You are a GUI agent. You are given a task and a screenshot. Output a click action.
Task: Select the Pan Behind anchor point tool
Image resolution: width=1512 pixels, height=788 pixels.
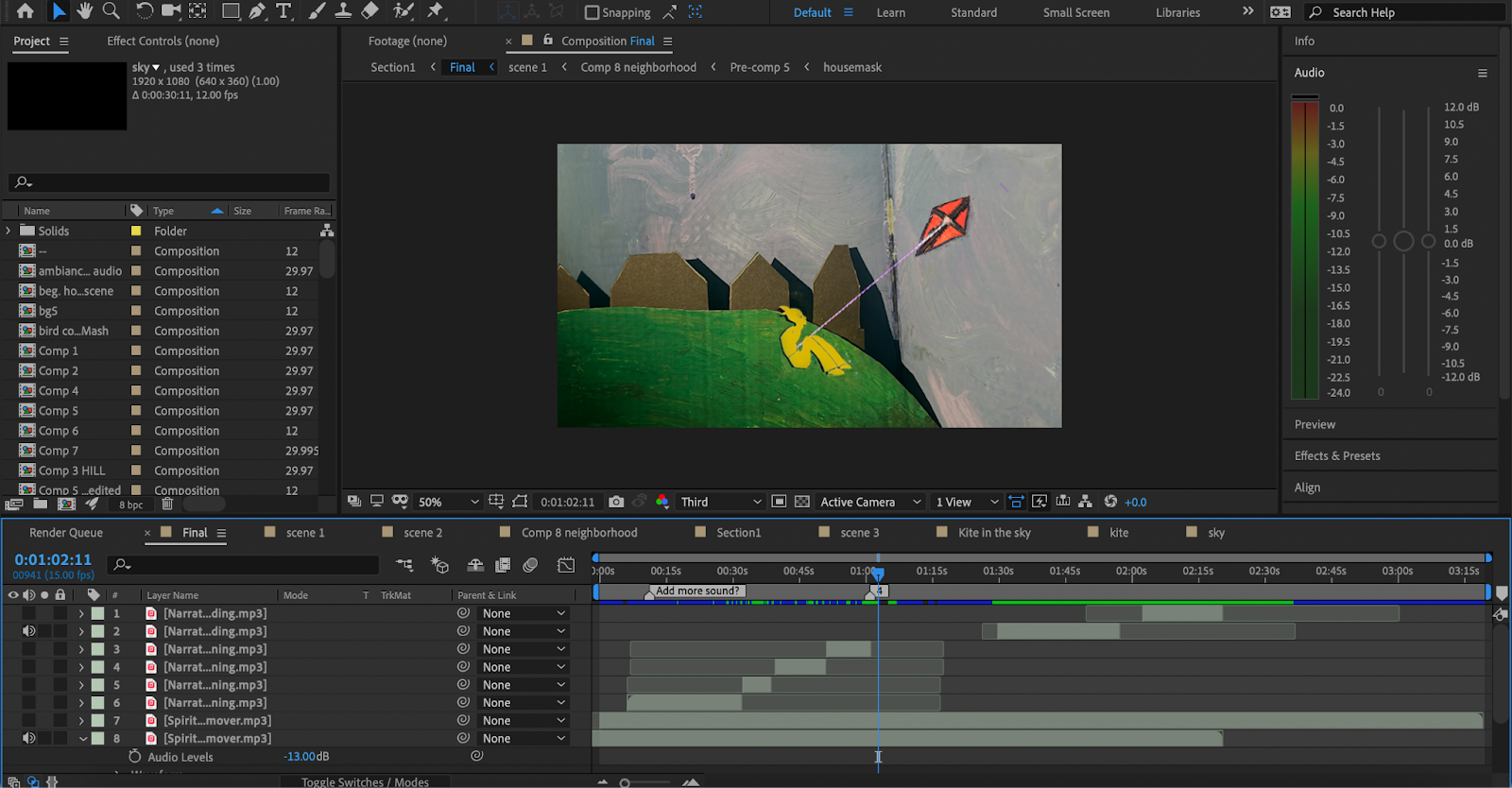(198, 11)
